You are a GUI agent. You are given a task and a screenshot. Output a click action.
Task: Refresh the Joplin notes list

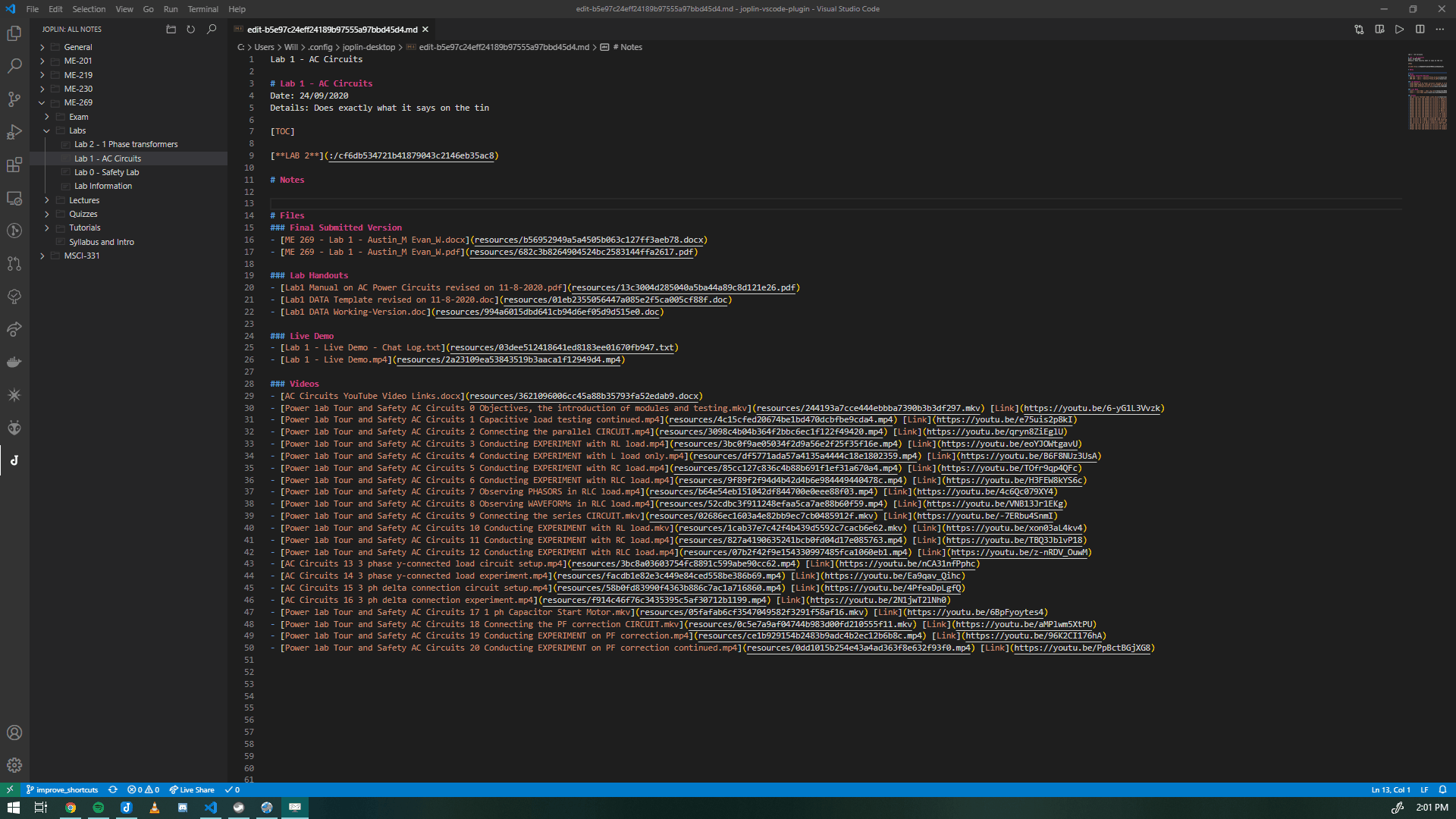(190, 30)
